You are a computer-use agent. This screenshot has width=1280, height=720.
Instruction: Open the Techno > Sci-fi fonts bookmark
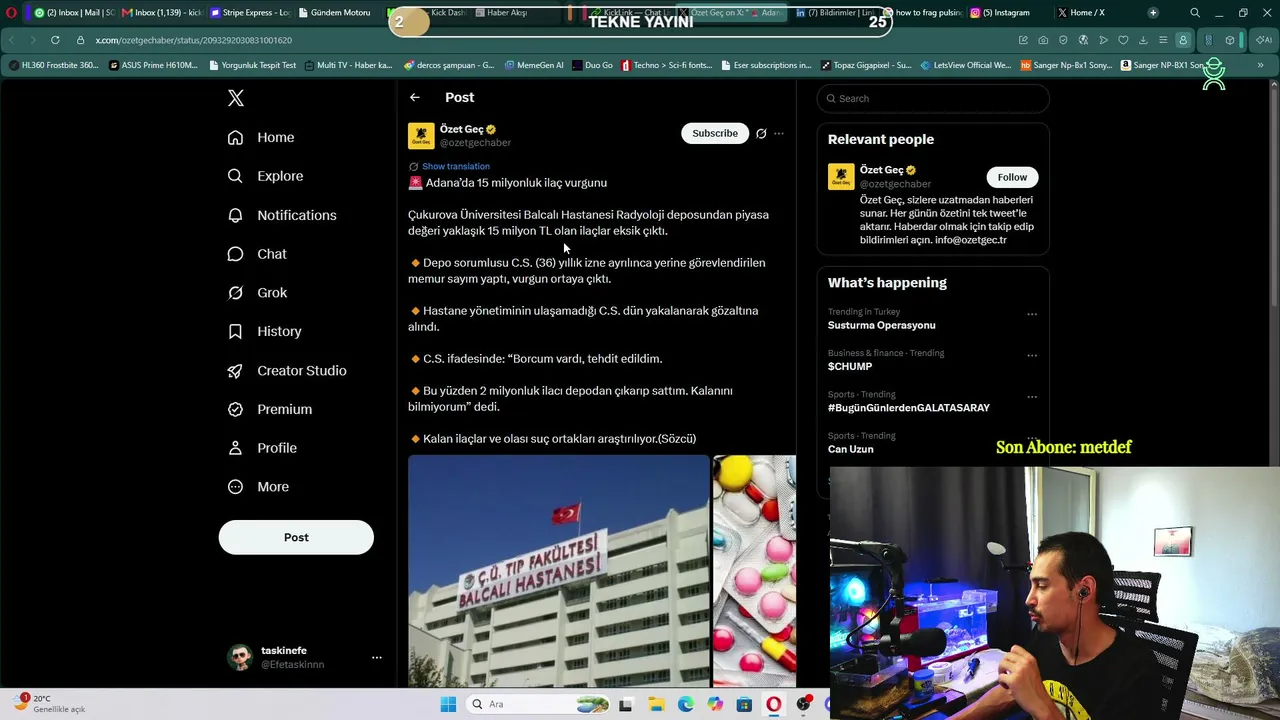click(667, 65)
